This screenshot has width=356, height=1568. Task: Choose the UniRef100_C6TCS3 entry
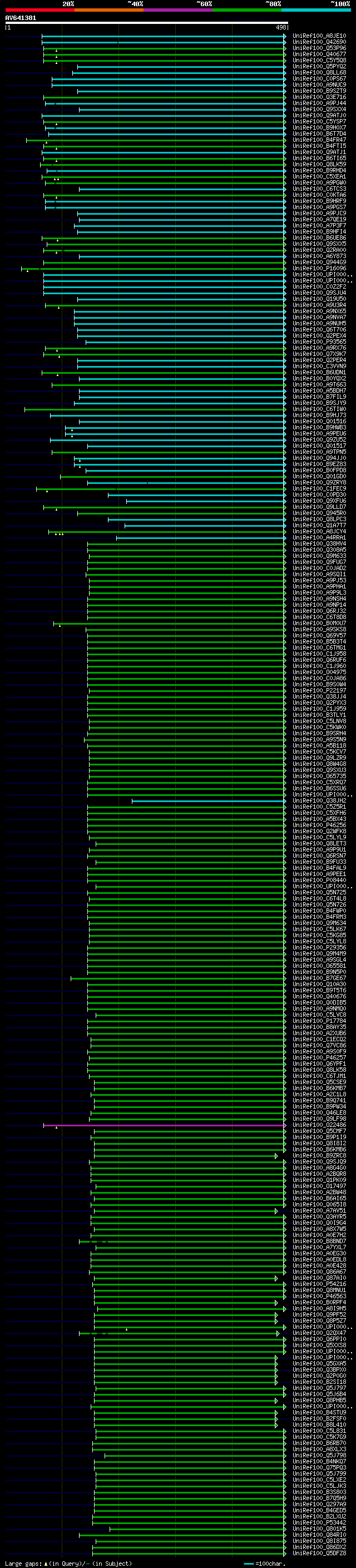pyautogui.click(x=319, y=189)
